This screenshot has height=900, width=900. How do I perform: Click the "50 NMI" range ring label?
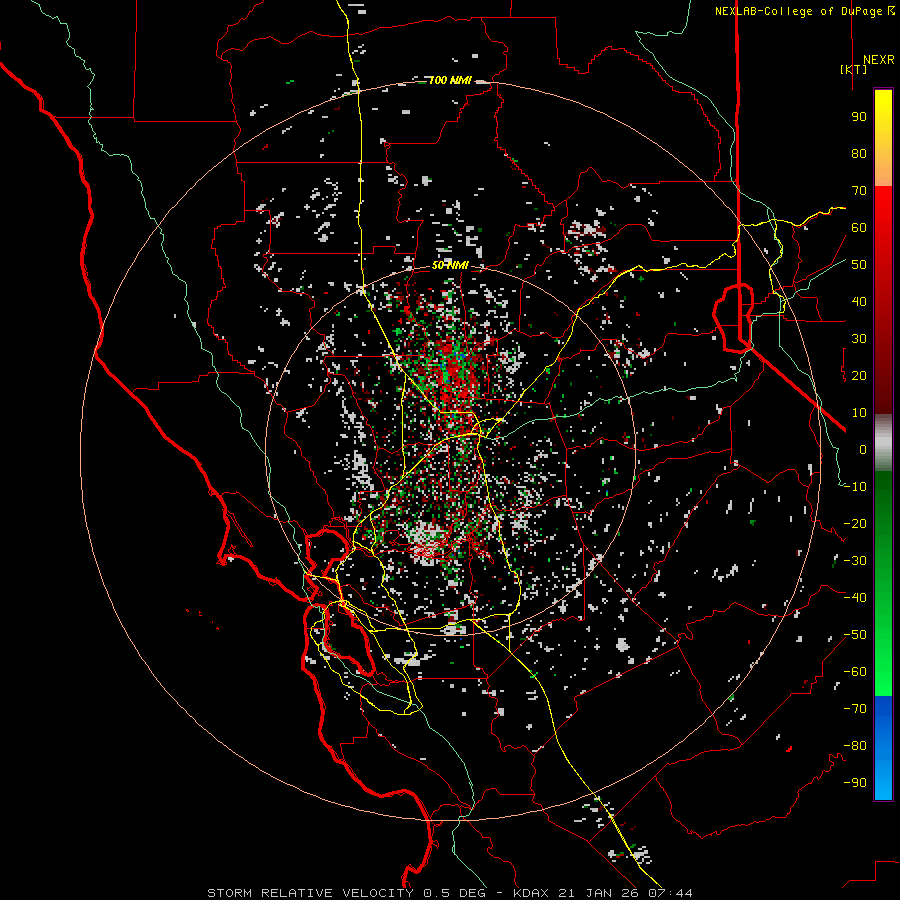450,265
